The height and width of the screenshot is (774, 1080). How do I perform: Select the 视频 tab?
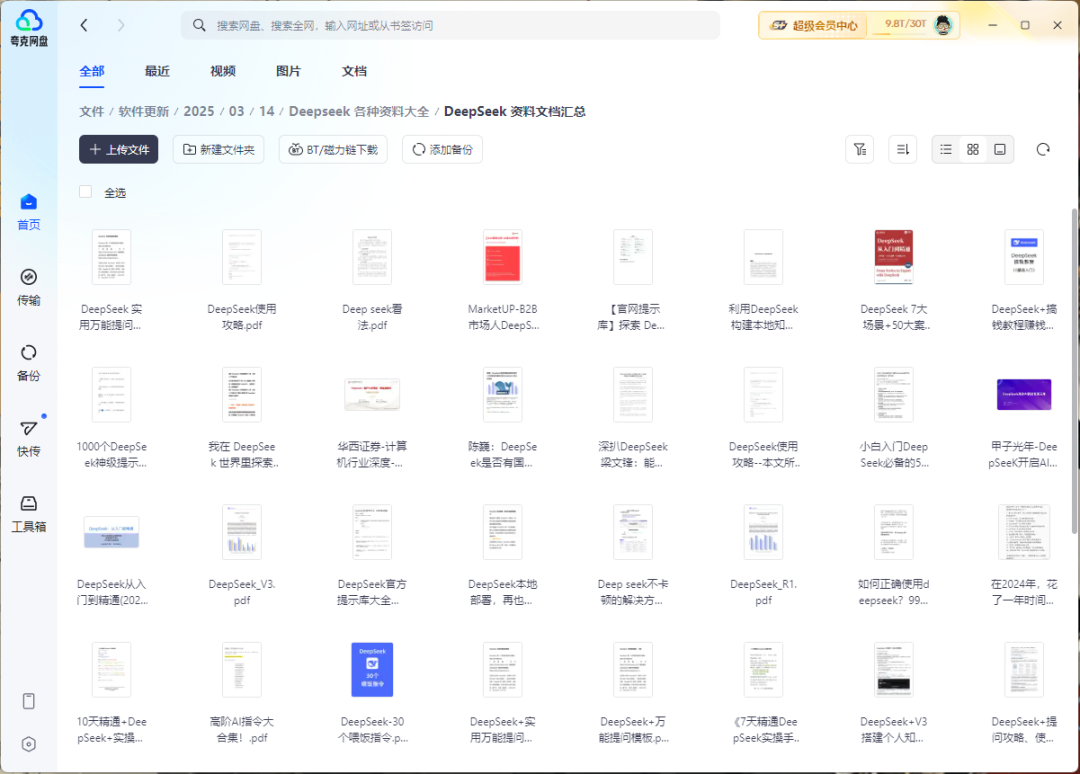pyautogui.click(x=222, y=72)
